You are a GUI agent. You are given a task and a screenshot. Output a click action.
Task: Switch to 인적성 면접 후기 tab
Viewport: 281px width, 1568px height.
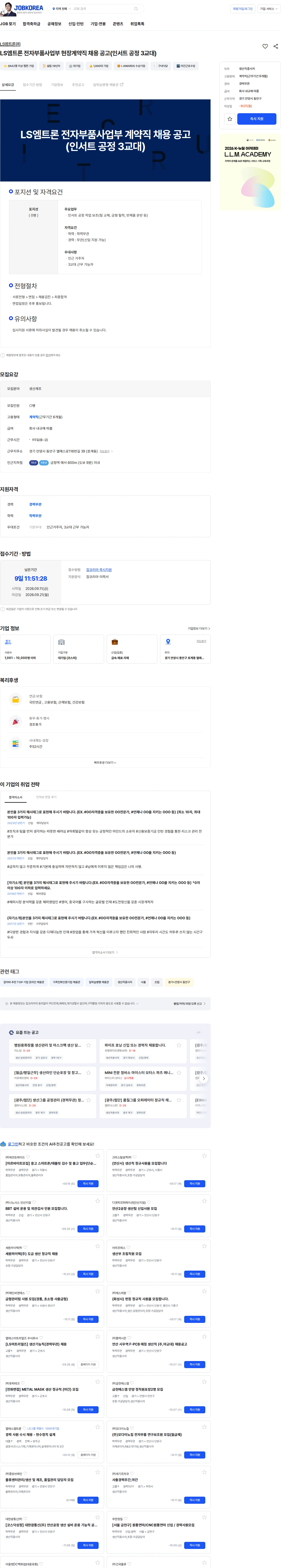point(46,797)
